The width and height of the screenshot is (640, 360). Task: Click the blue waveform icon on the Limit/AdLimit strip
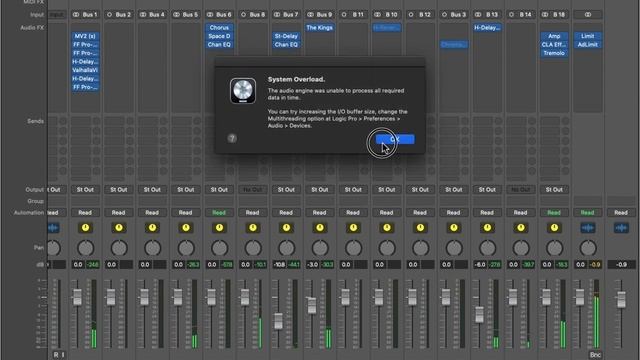pyautogui.click(x=587, y=228)
